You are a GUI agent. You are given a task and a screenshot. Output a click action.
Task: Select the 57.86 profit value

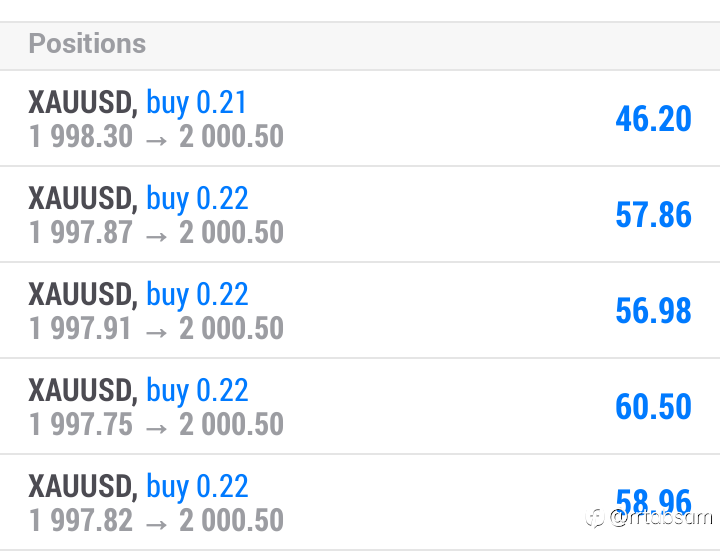[x=653, y=214]
